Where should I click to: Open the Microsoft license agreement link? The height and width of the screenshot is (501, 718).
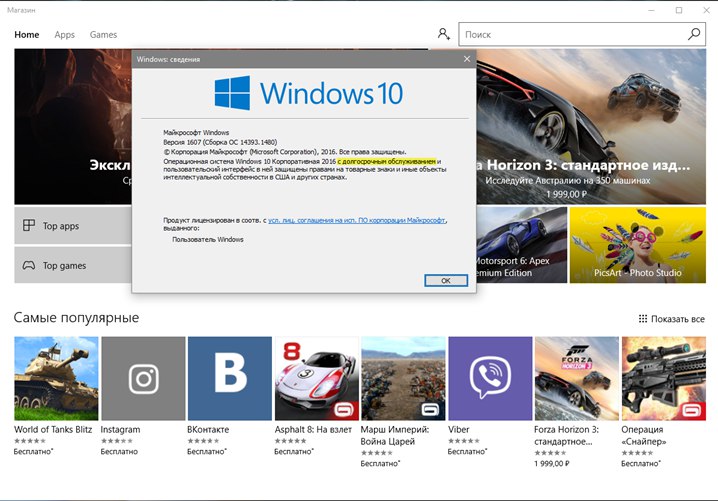coord(357,220)
